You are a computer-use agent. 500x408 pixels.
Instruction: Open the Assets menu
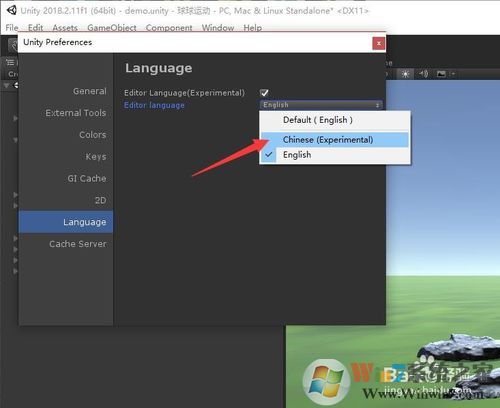(x=65, y=28)
